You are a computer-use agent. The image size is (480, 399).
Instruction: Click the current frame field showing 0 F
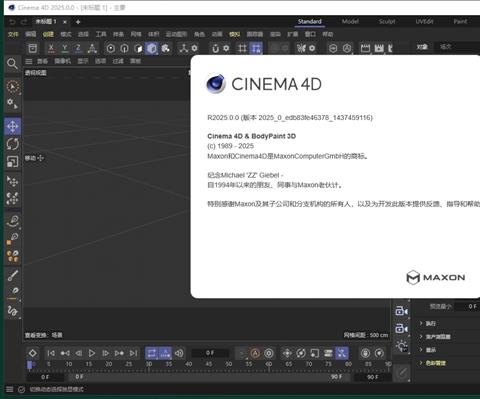click(x=210, y=353)
